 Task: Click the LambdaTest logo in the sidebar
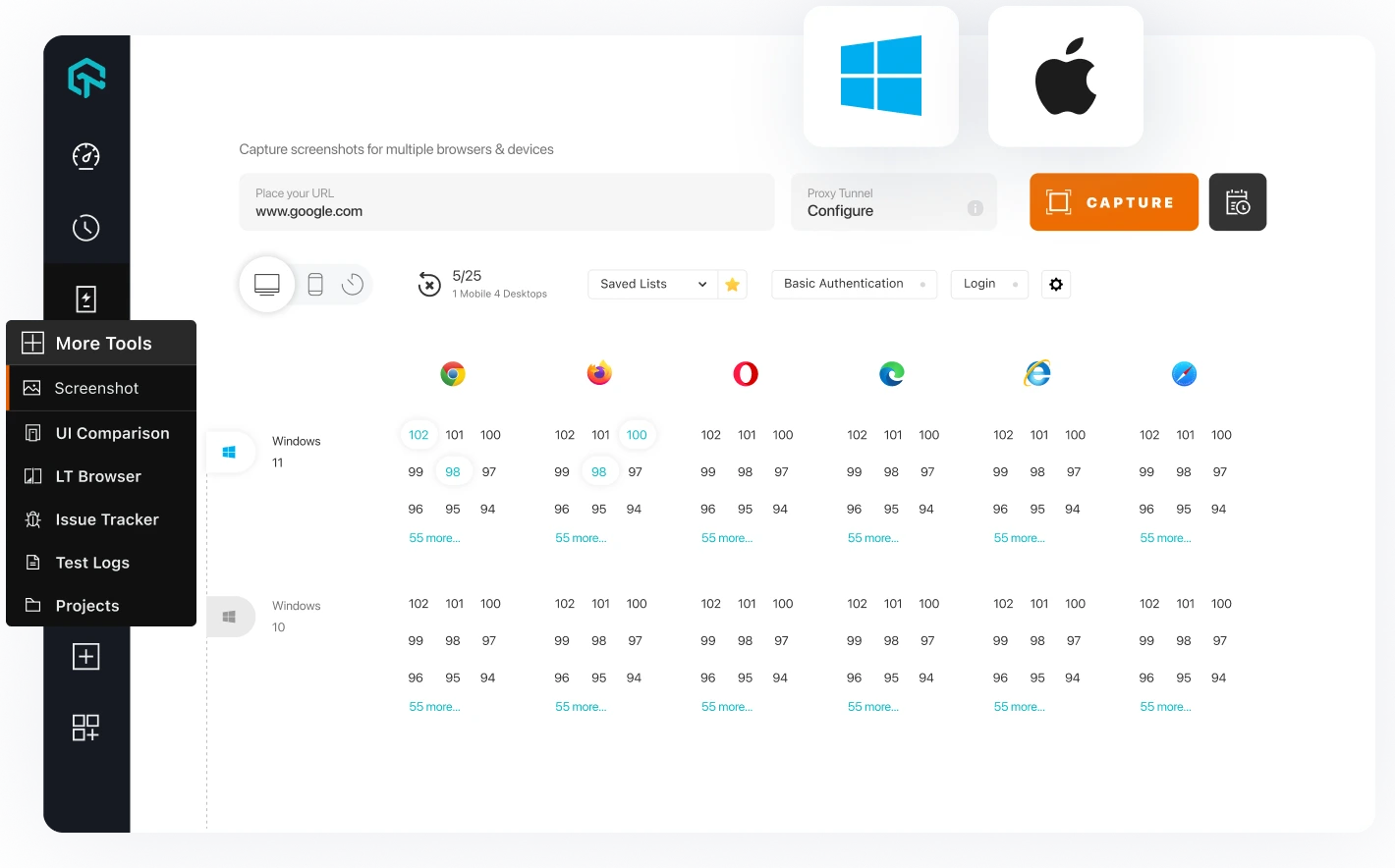pyautogui.click(x=85, y=78)
